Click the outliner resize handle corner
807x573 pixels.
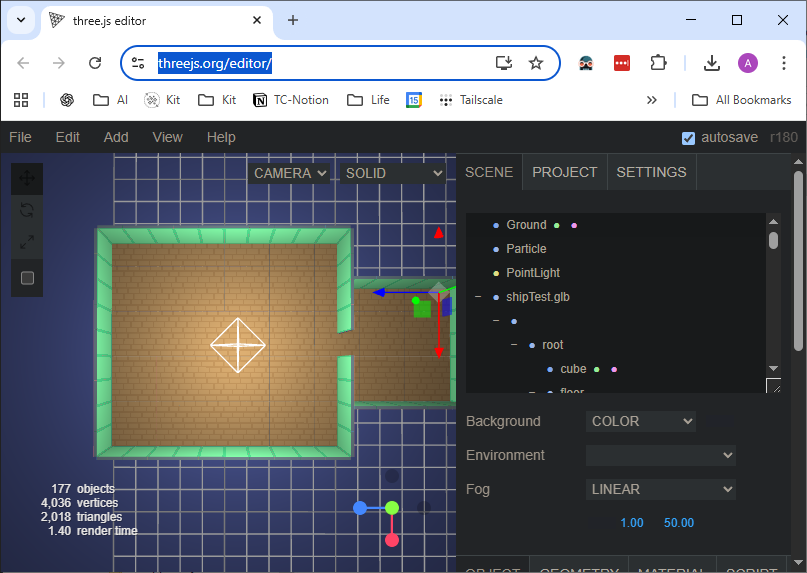[774, 386]
